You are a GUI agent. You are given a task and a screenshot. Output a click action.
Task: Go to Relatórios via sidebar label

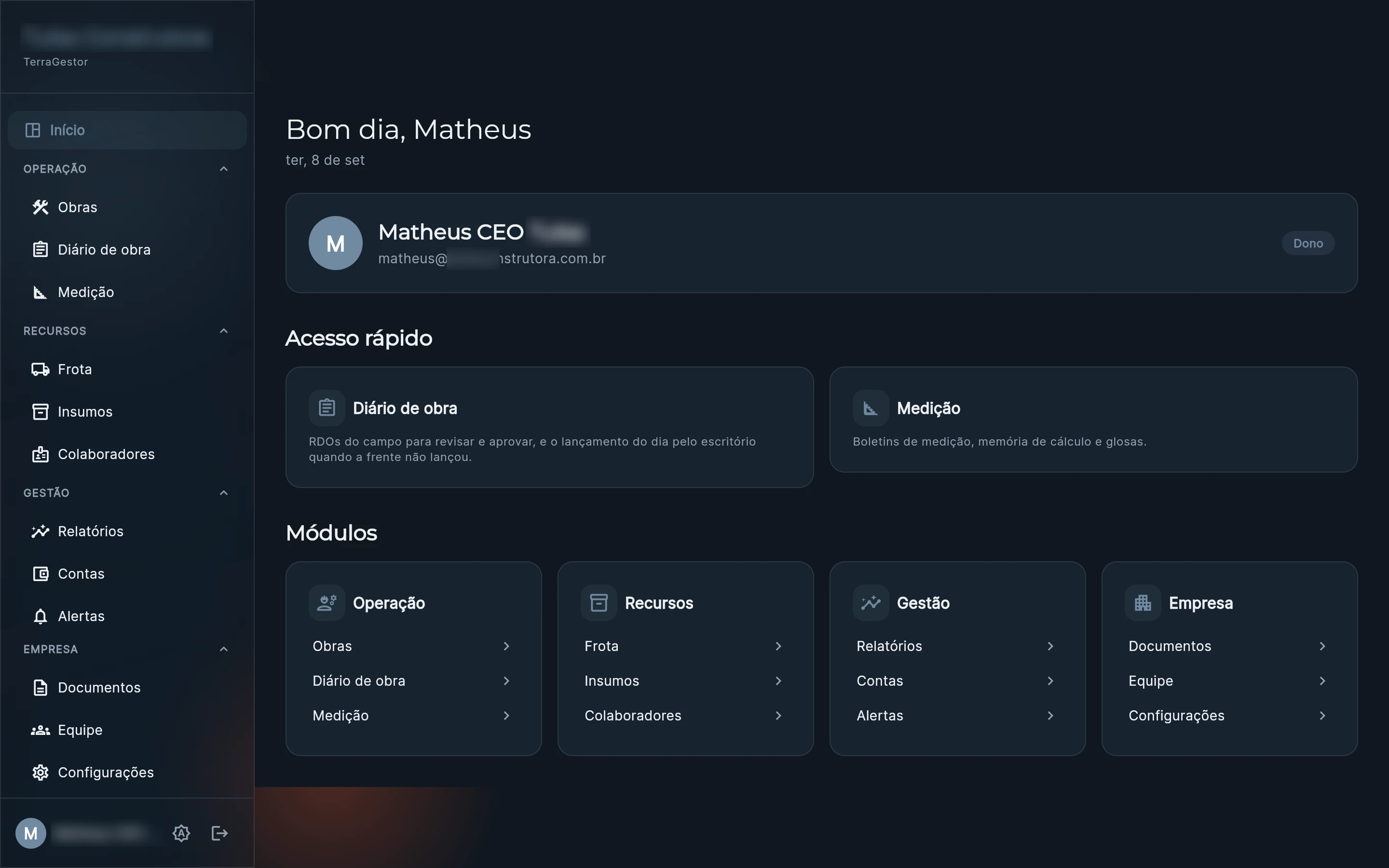click(91, 531)
